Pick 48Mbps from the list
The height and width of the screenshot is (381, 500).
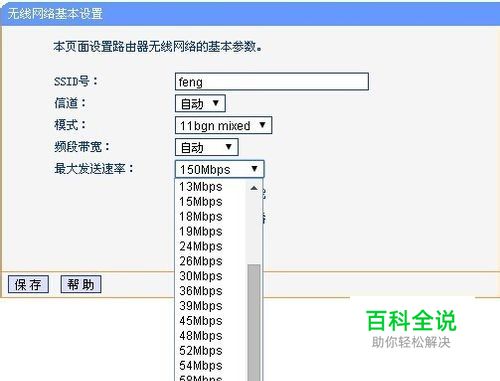click(211, 336)
